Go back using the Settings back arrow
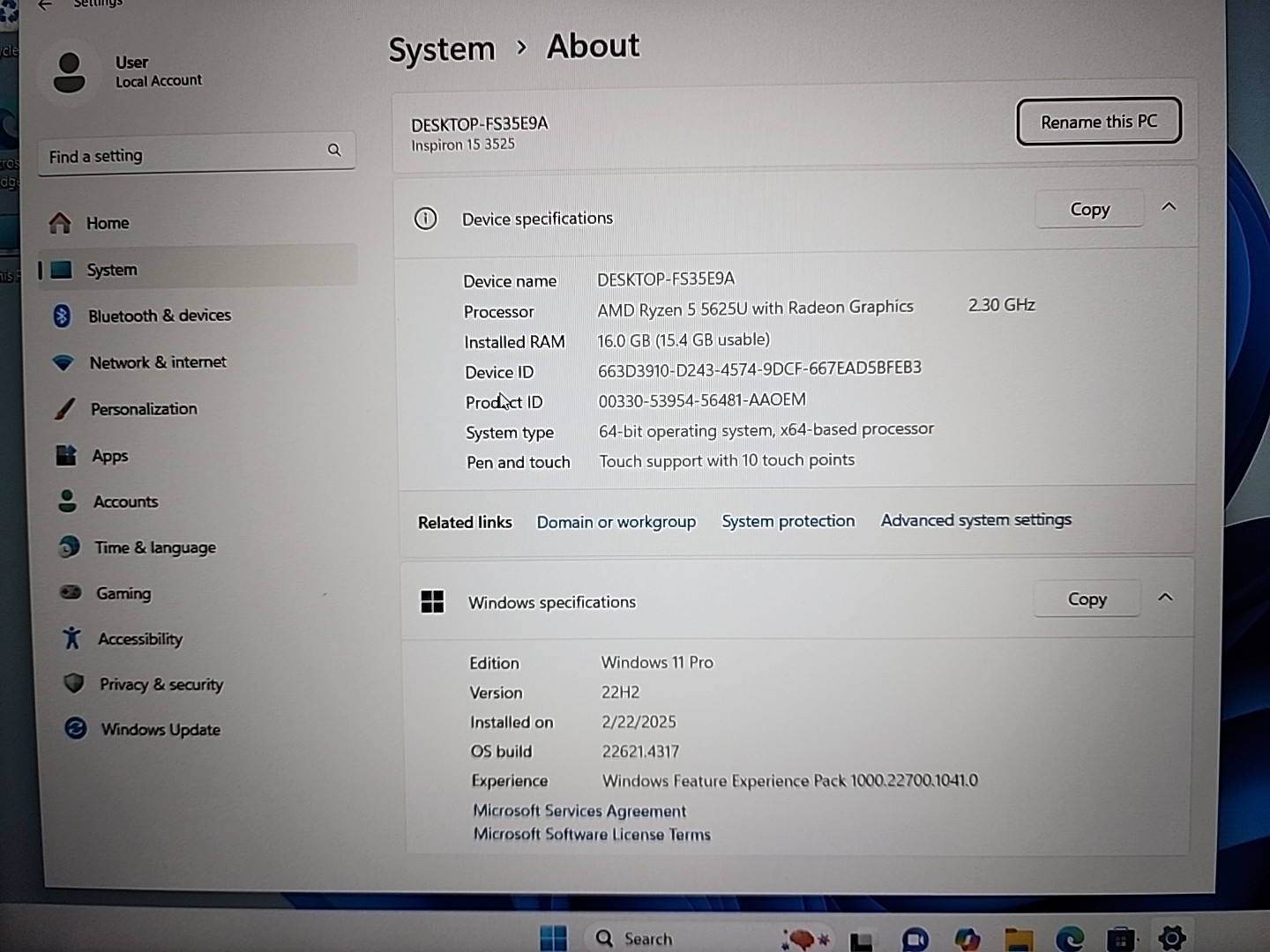Viewport: 1270px width, 952px height. point(45,4)
